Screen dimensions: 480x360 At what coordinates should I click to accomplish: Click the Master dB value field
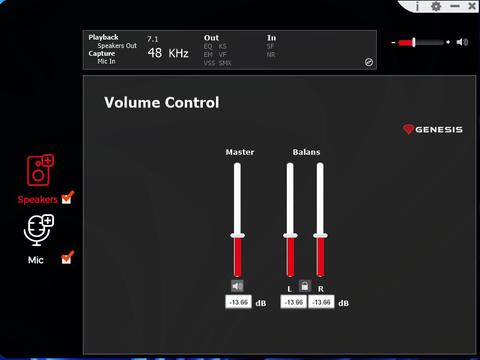239,302
